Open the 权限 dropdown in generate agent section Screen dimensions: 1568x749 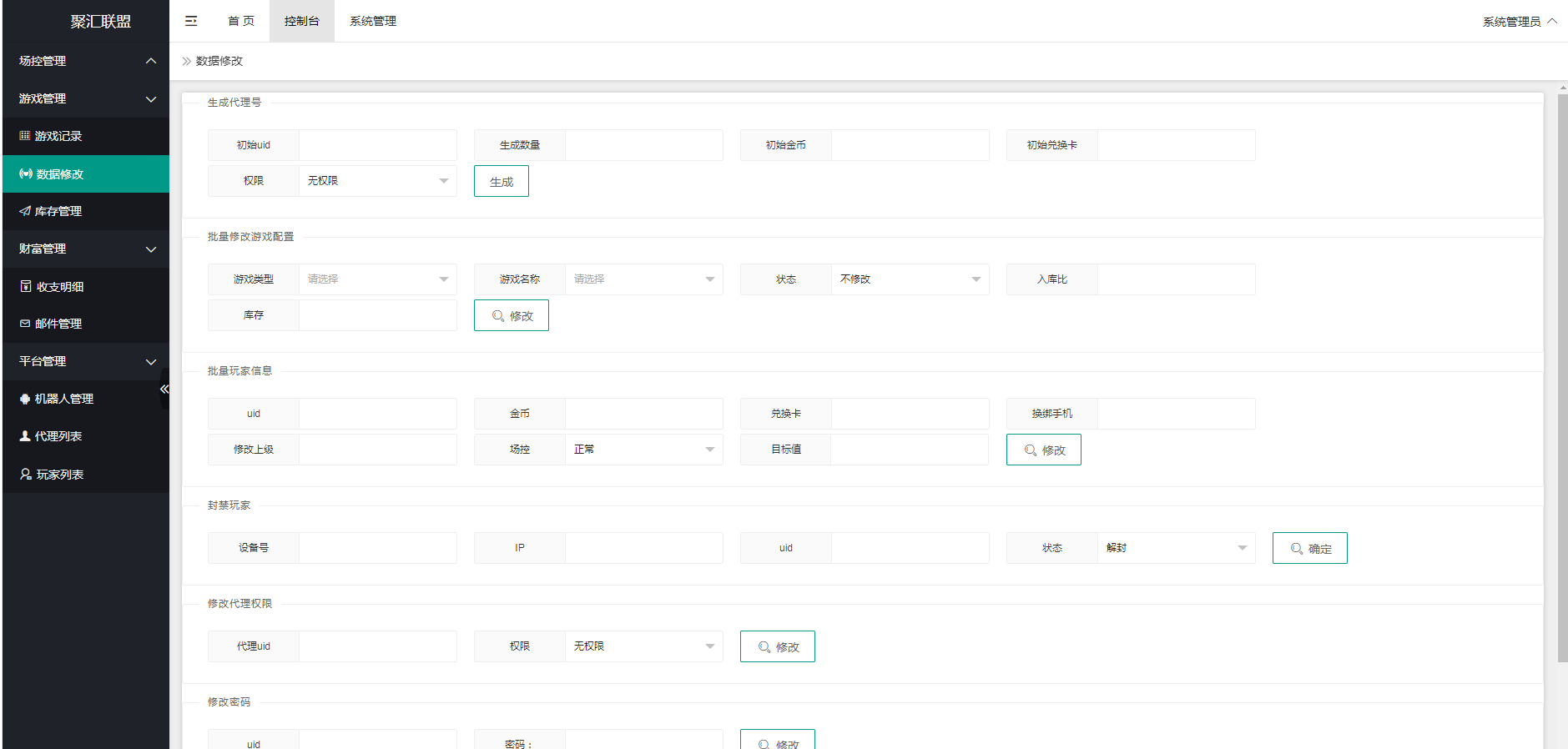click(377, 181)
